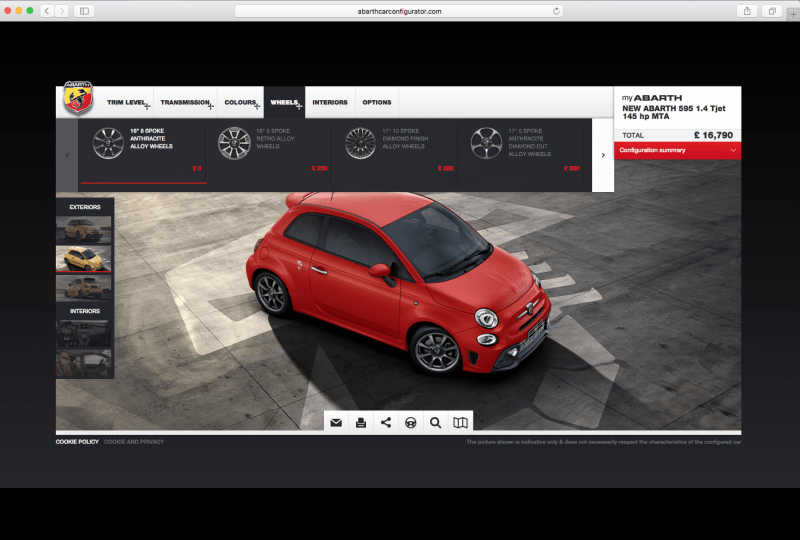
Task: Switch to the Colours tab
Action: (x=240, y=103)
